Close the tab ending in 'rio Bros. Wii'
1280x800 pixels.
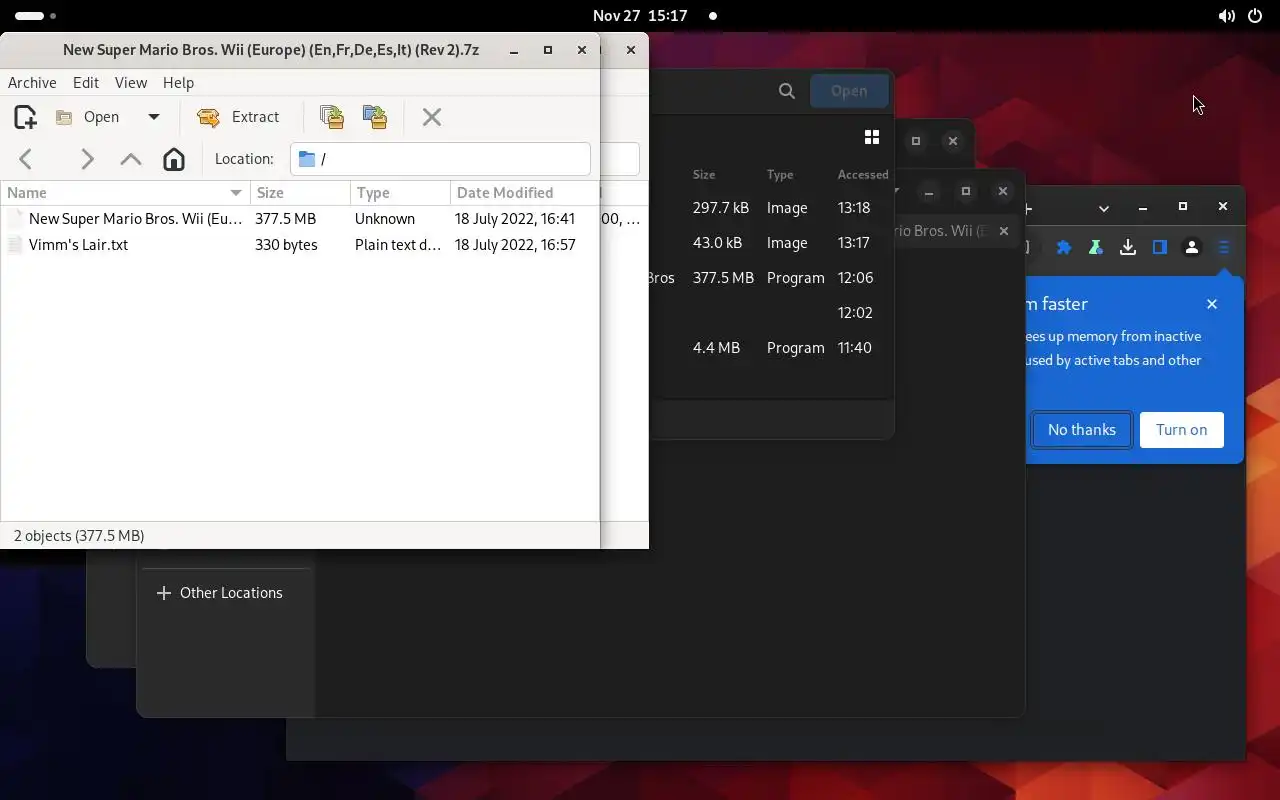click(1004, 231)
